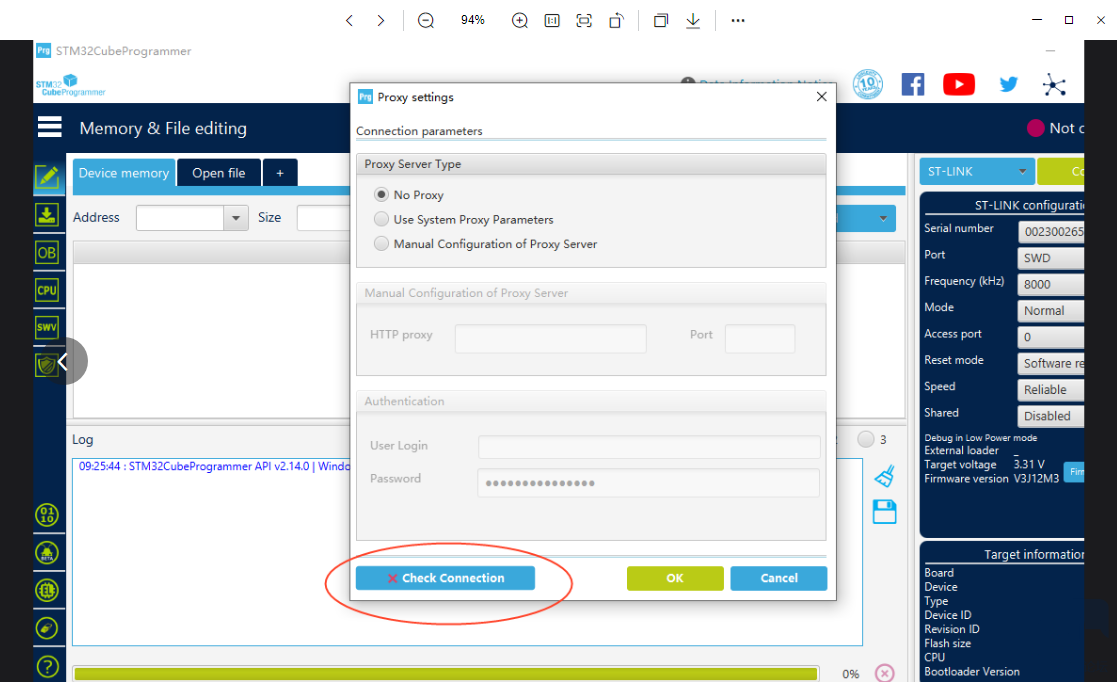Open ST YouTube channel icon
This screenshot has height=682, width=1117.
tap(959, 84)
